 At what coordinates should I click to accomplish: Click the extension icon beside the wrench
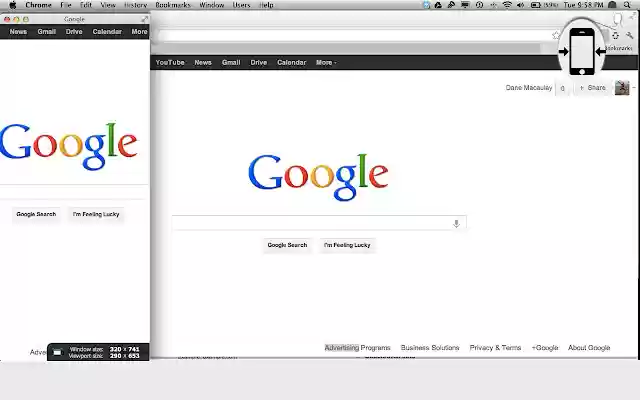point(616,36)
